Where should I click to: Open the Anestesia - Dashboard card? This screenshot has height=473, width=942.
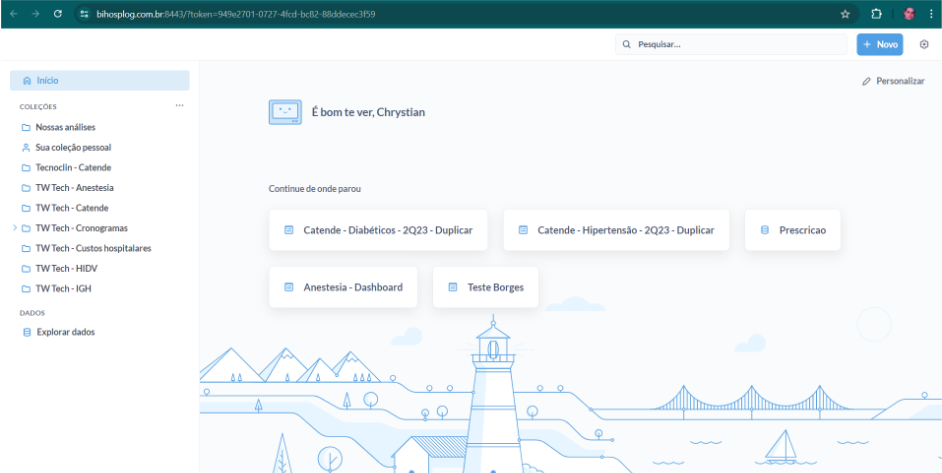(x=343, y=287)
